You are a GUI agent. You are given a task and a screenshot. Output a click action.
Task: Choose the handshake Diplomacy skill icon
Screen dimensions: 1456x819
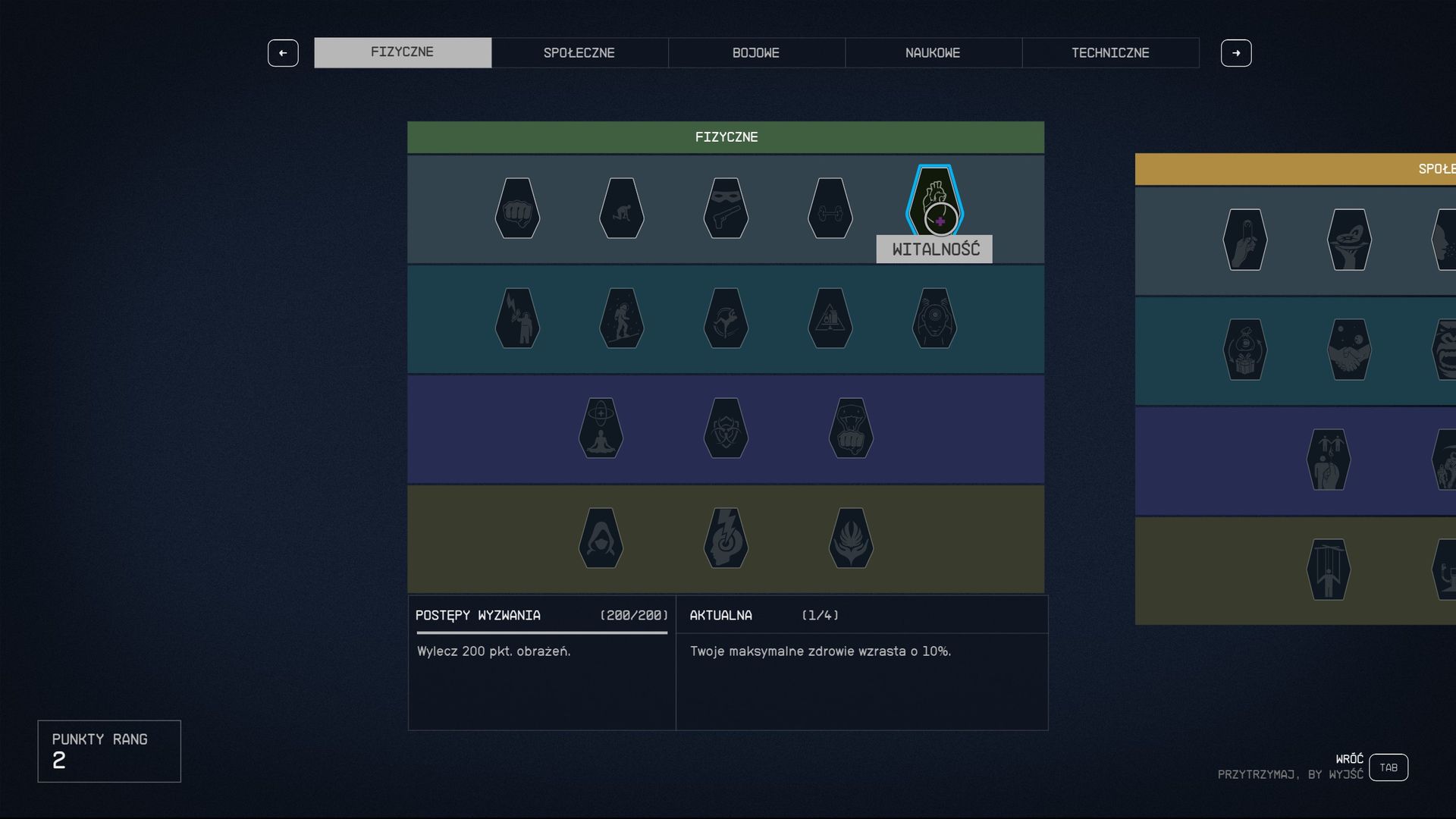pyautogui.click(x=1348, y=350)
